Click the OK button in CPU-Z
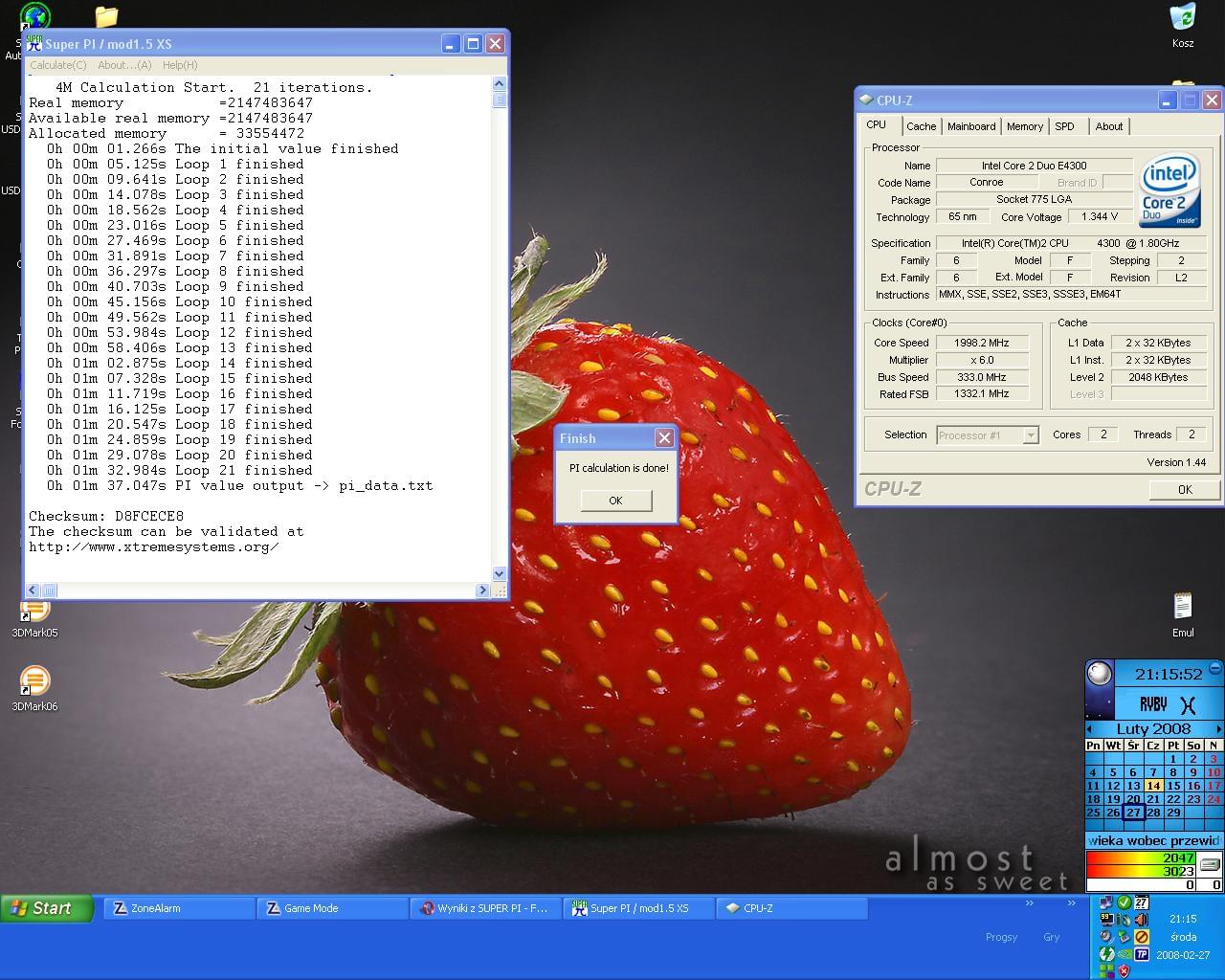The width and height of the screenshot is (1225, 980). (x=1185, y=489)
